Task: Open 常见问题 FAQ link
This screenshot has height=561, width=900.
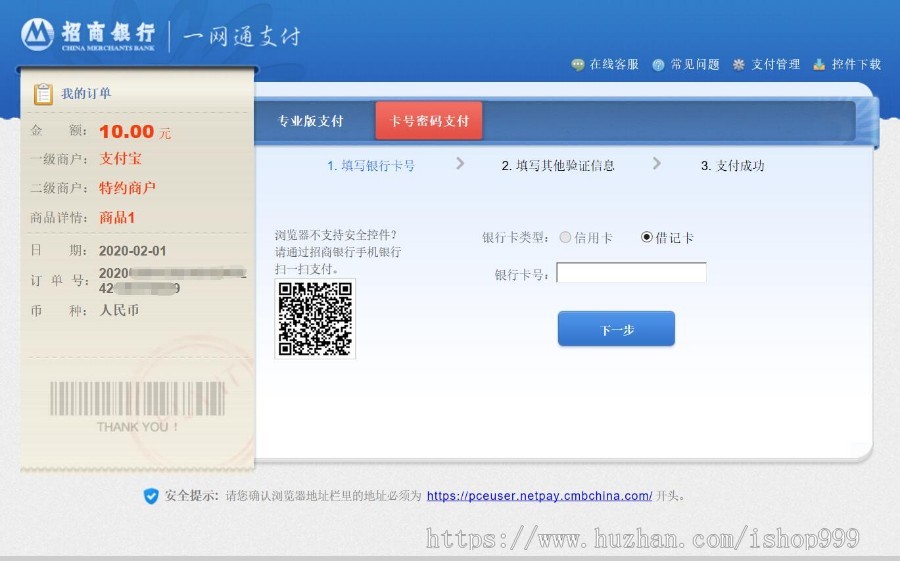Action: 695,64
